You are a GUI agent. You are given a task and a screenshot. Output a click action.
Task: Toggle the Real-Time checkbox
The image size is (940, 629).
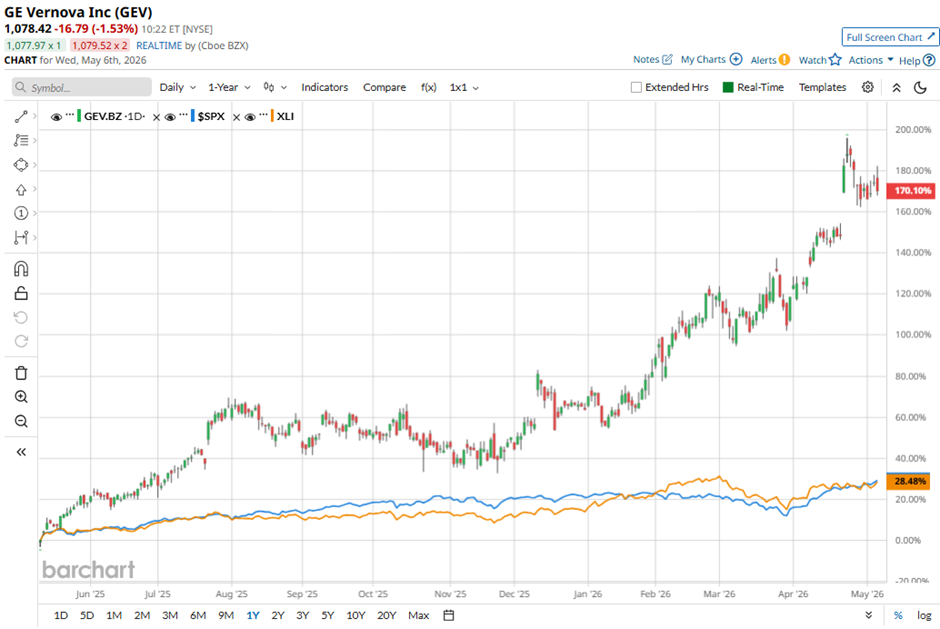click(x=728, y=88)
